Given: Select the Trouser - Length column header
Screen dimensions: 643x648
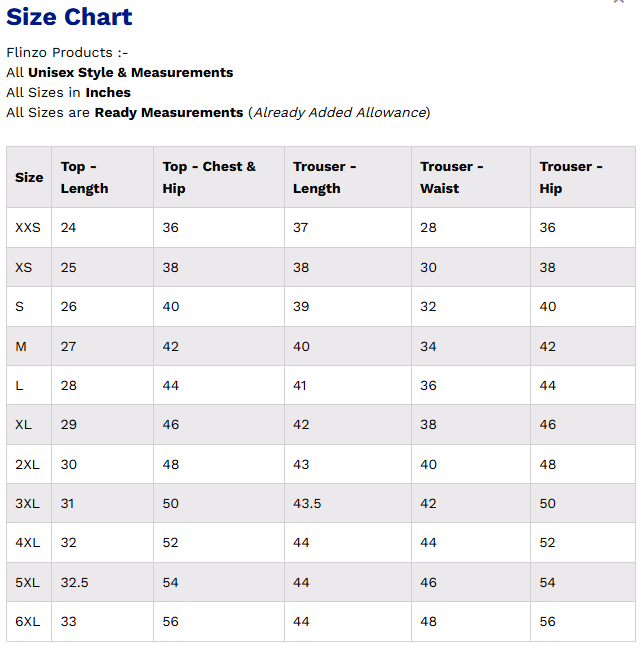Looking at the screenshot, I should click(x=324, y=177).
